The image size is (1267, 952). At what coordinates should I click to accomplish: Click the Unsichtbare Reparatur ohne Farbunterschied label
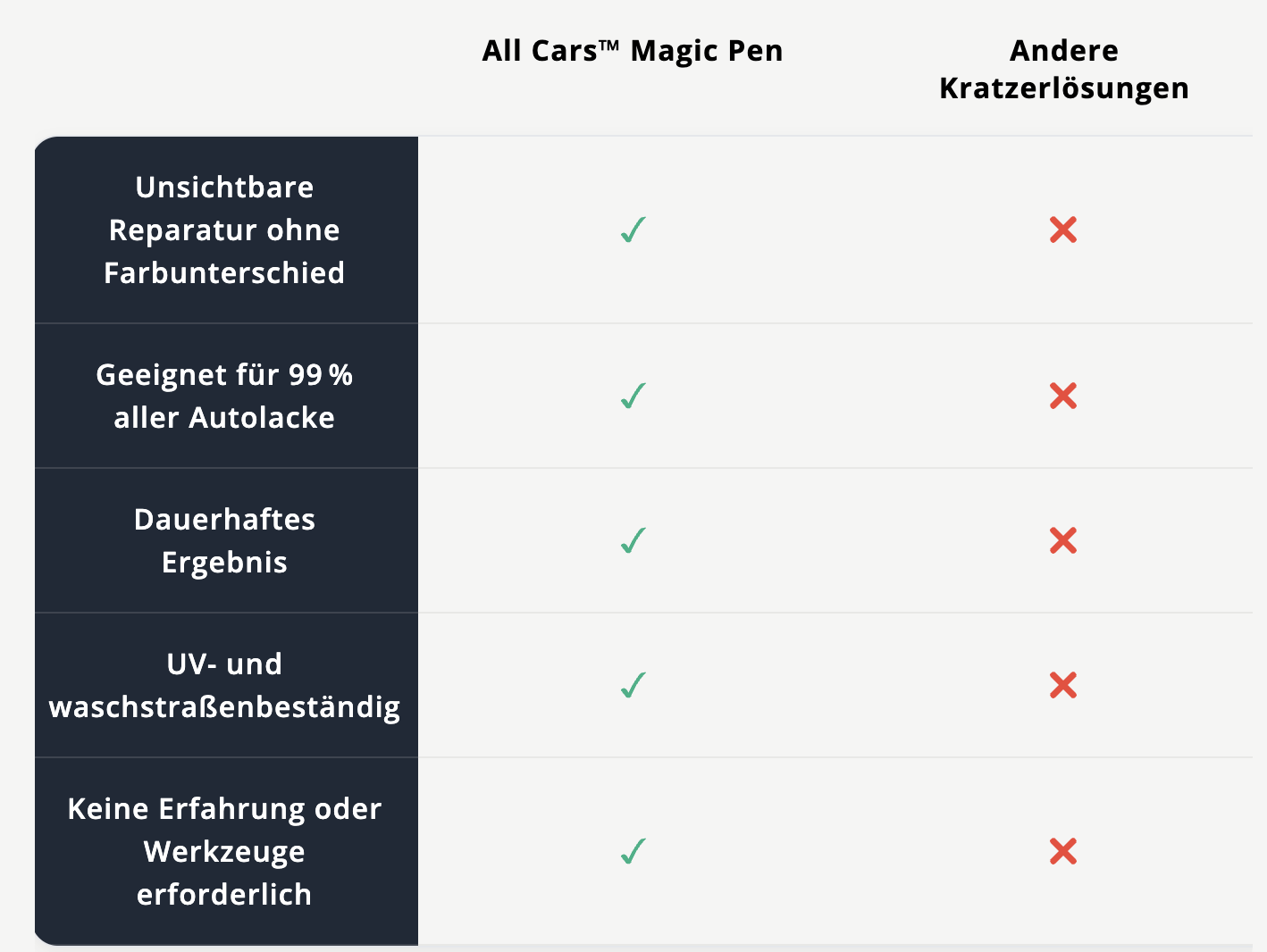tap(224, 230)
